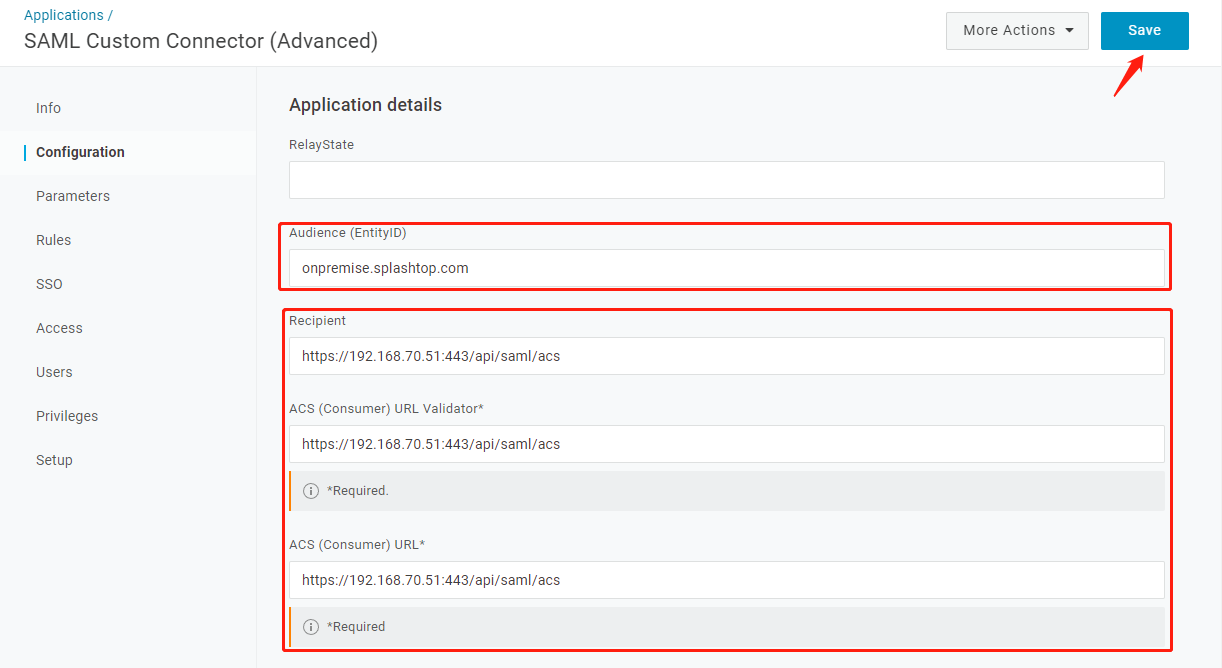Select the Configuration sidebar tab
The image size is (1222, 668).
click(x=80, y=152)
